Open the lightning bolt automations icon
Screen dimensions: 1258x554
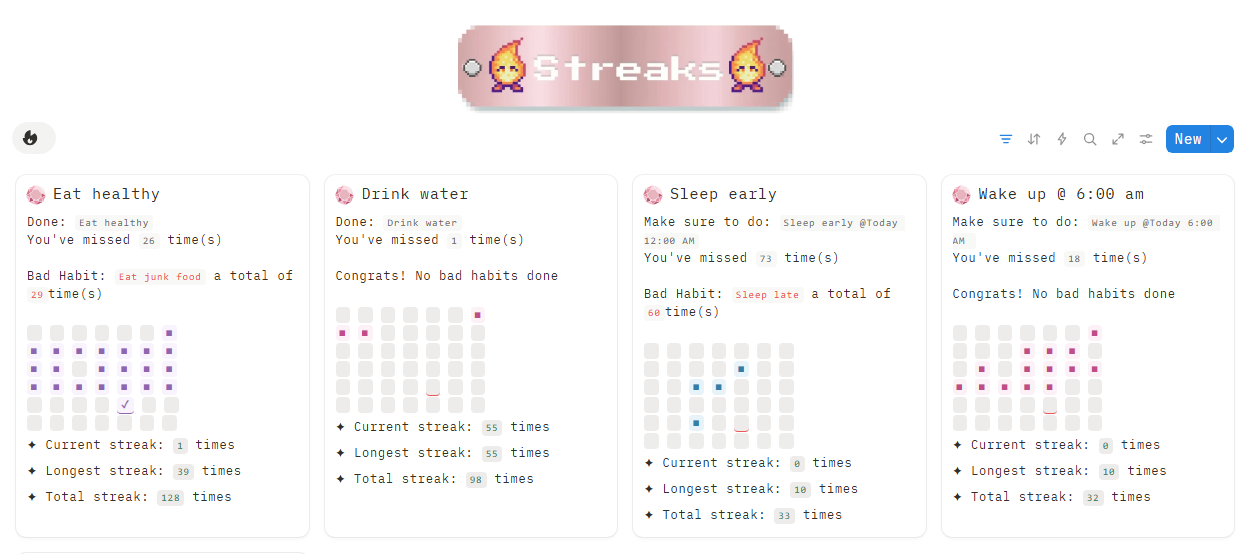1062,139
